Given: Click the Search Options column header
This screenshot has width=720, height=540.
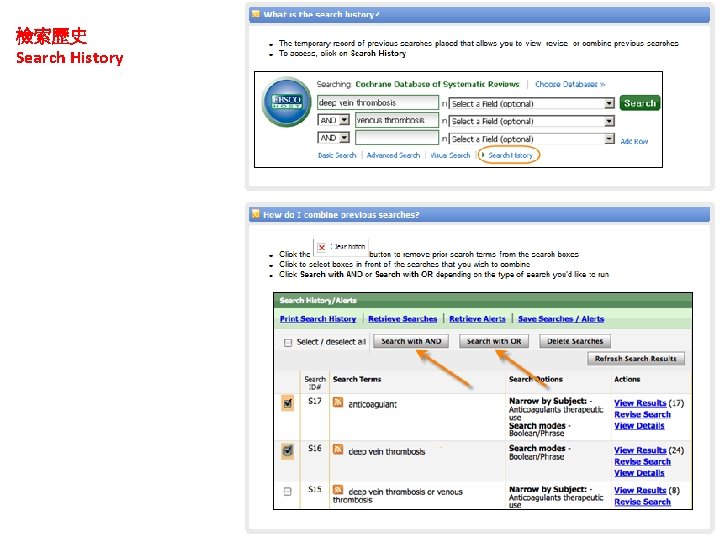Looking at the screenshot, I should 535,379.
